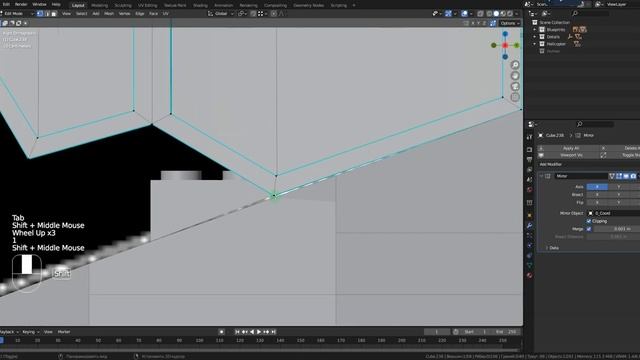The image size is (640, 360).
Task: Select vertex select mode icon
Action: click(x=40, y=13)
